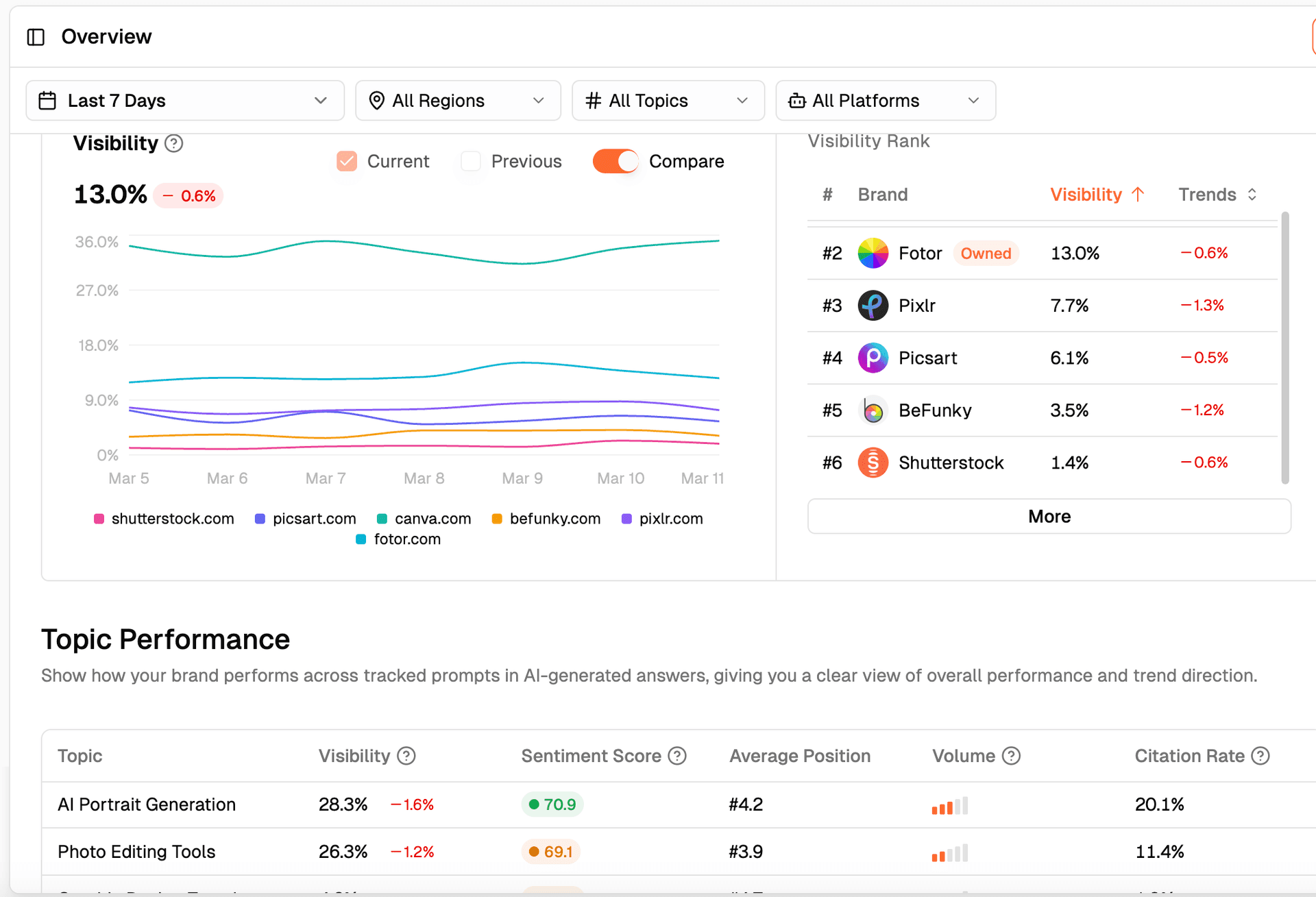Click the Shutterstock brand logo icon

pyautogui.click(x=873, y=463)
